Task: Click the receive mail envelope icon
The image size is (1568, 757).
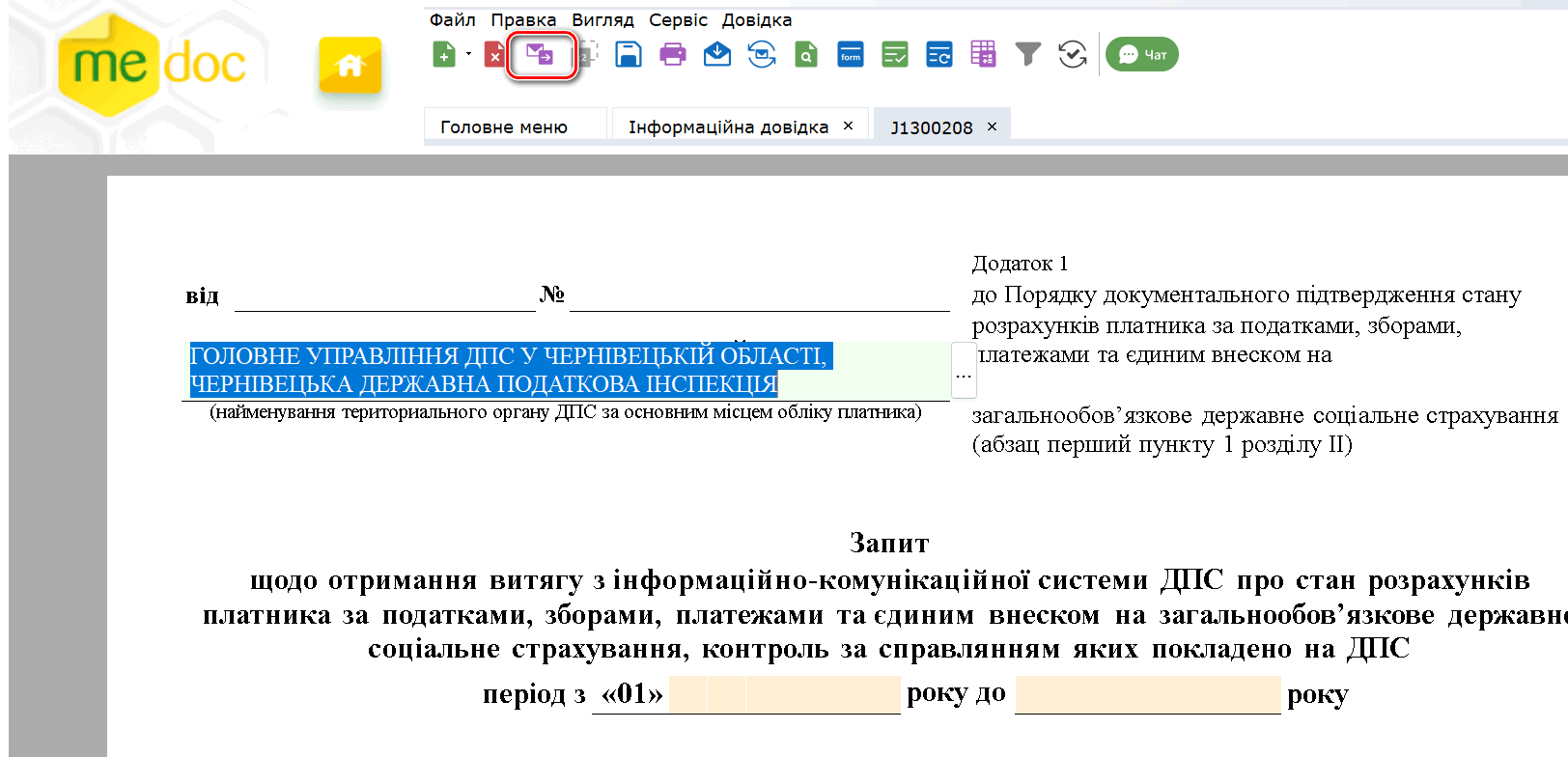Action: pos(717,55)
